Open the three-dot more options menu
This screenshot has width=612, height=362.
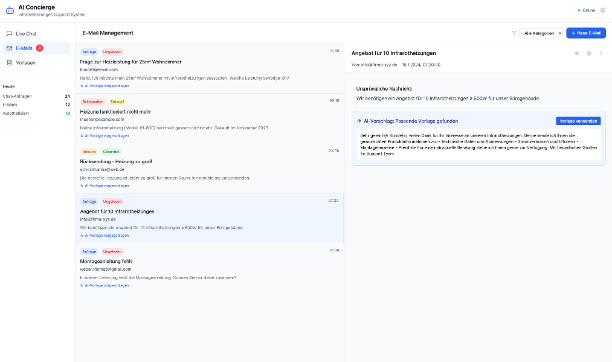tap(601, 53)
